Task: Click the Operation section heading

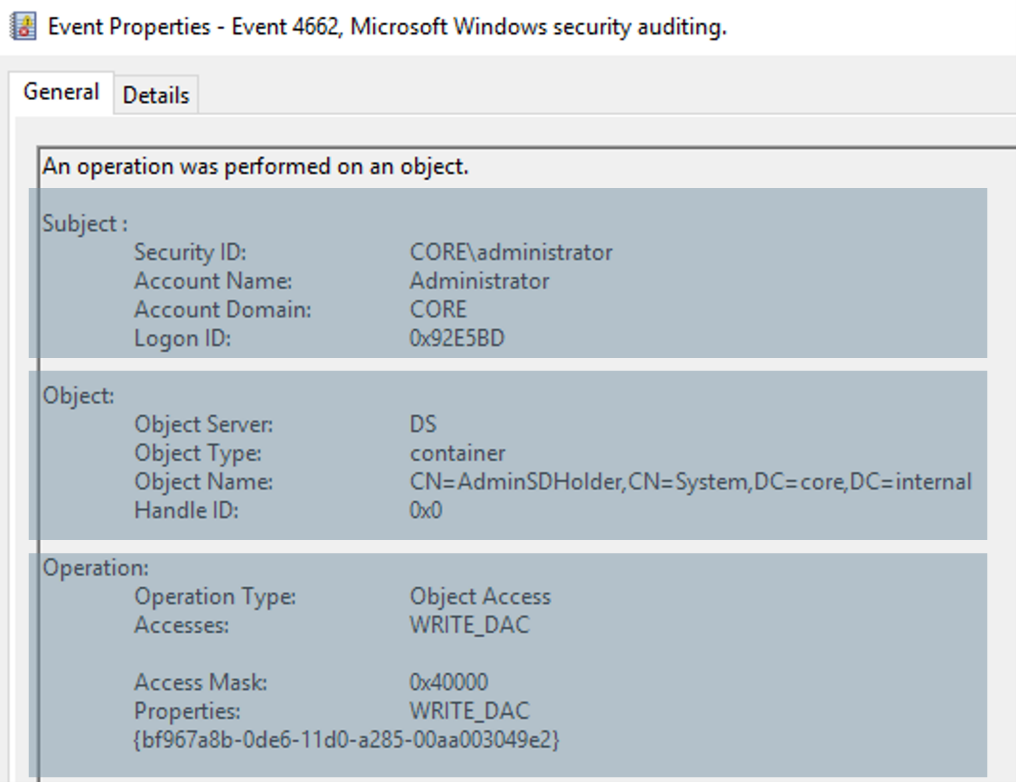Action: tap(95, 568)
